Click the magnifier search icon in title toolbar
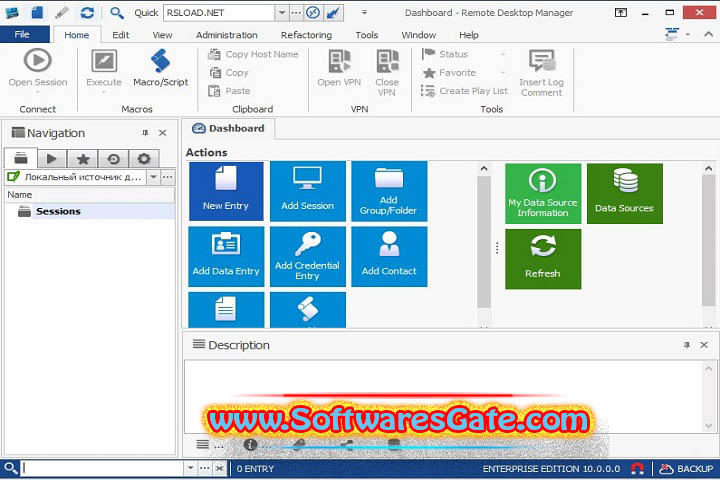Viewport: 720px width, 480px height. pyautogui.click(x=117, y=13)
